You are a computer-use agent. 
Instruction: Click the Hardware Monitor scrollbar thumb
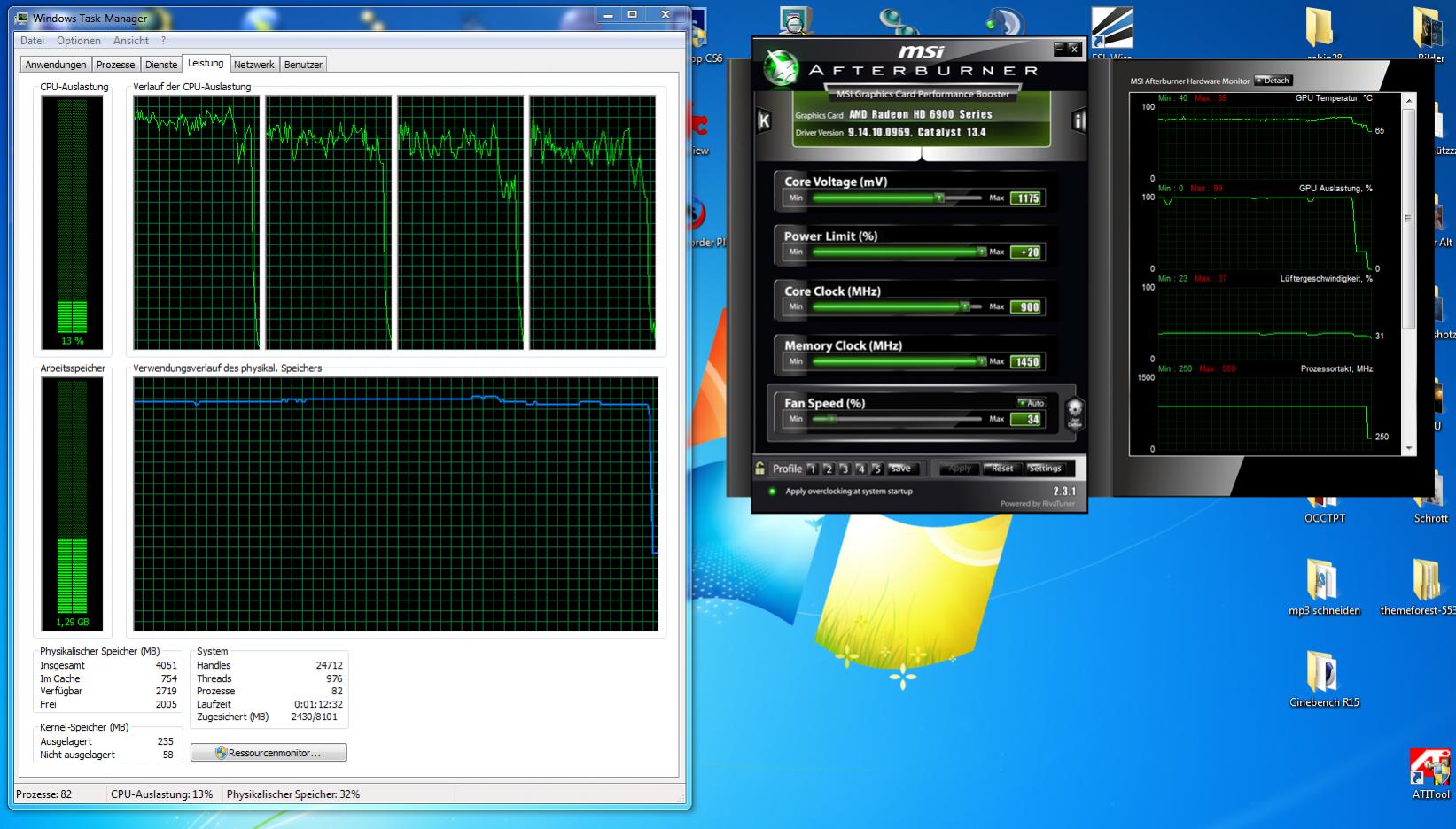click(1408, 218)
